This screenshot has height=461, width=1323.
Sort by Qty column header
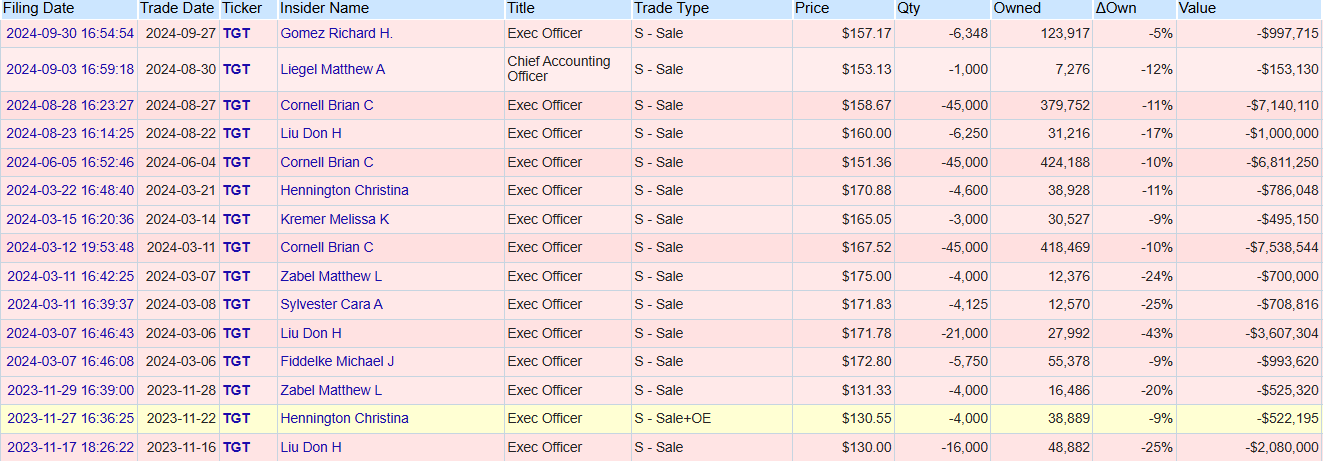[x=909, y=8]
